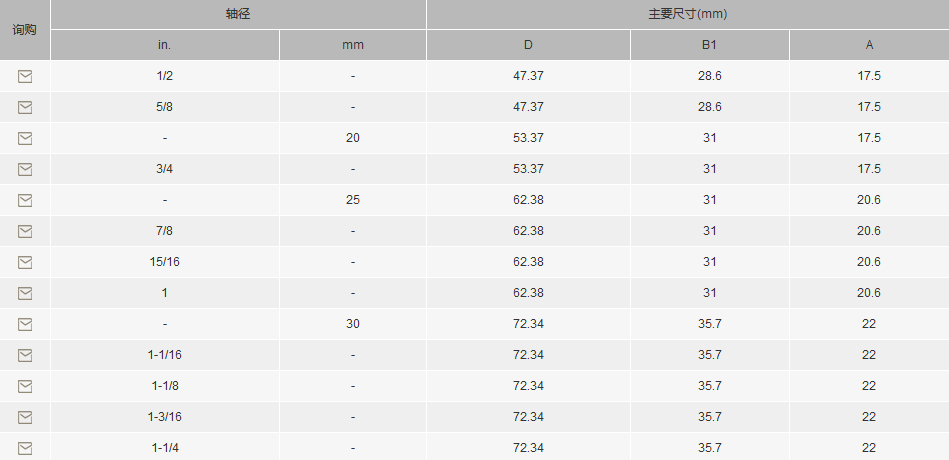Click inquiry envelope icon for 5/8 inch row
The image size is (949, 460).
pos(25,108)
